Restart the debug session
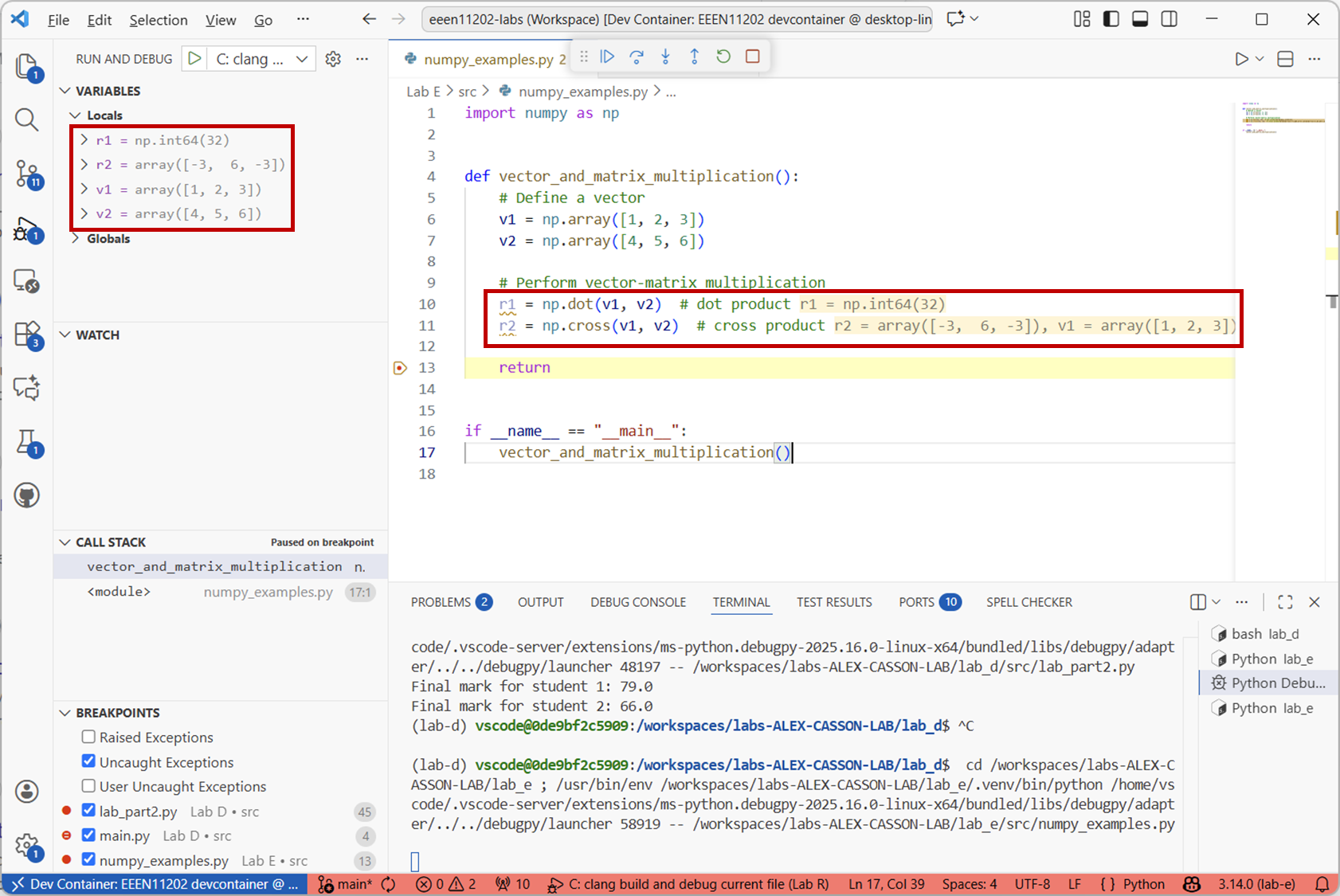Viewport: 1340px width, 896px height. [x=723, y=57]
